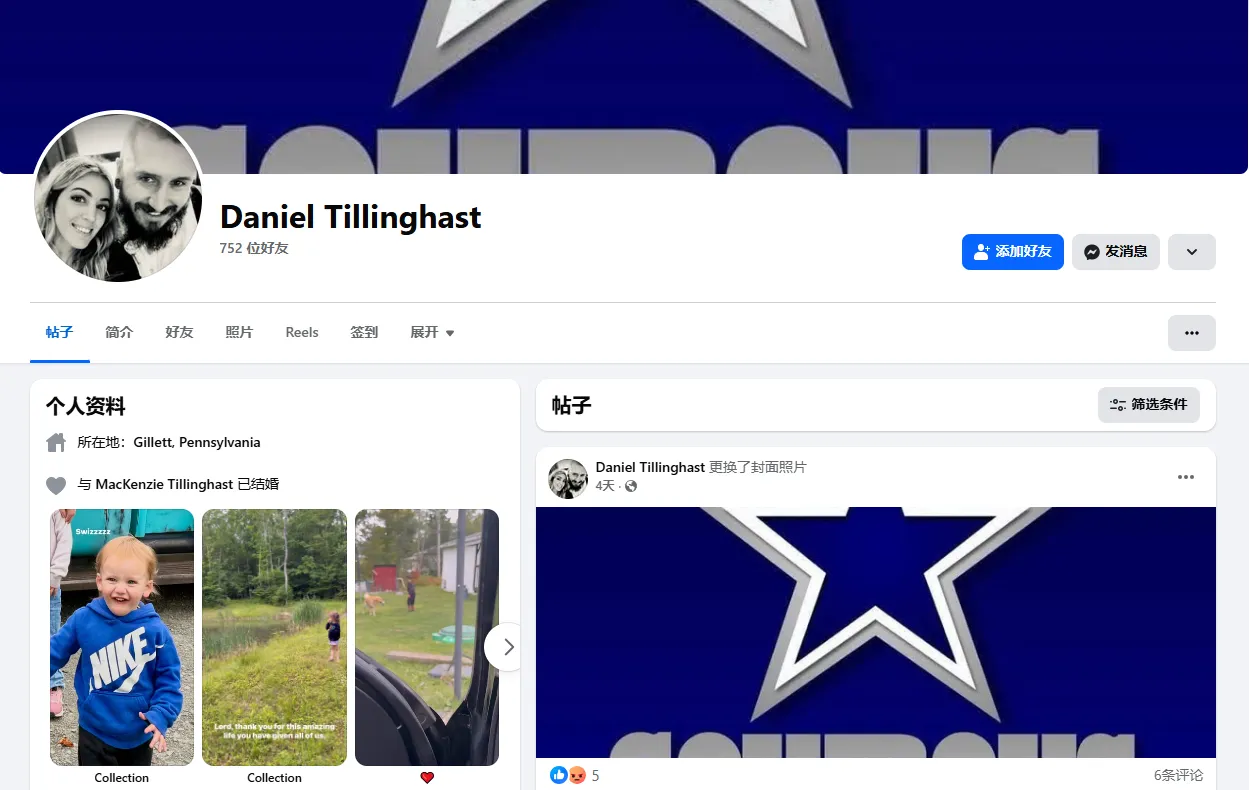Open the three-dot menu on the cover photo post
This screenshot has width=1249, height=790.
1186,477
